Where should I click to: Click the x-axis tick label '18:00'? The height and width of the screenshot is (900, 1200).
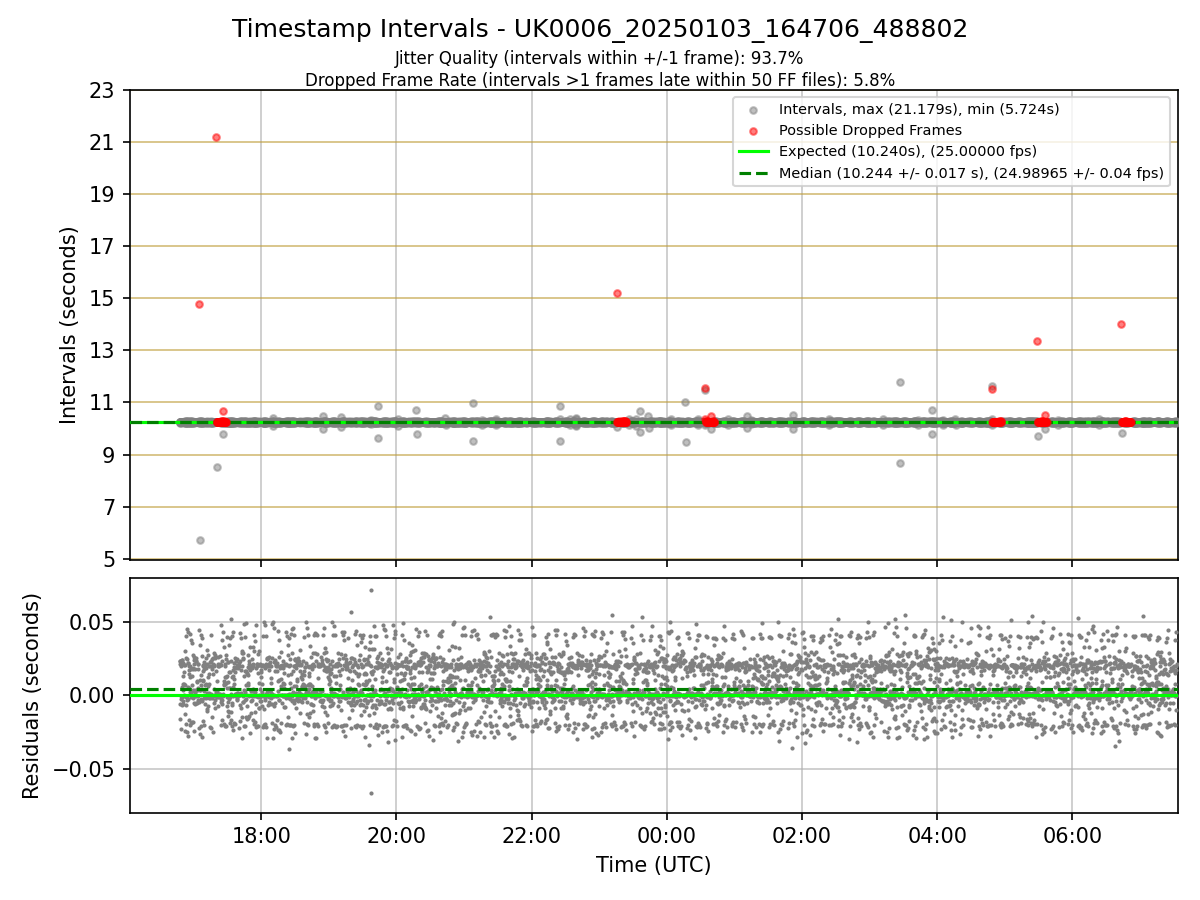pyautogui.click(x=261, y=835)
